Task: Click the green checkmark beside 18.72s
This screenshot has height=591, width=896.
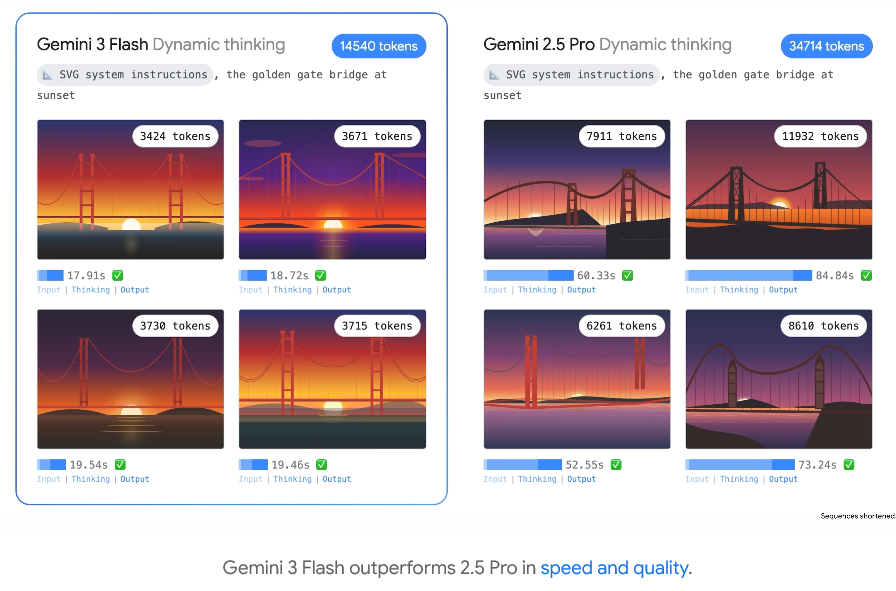Action: click(x=320, y=275)
